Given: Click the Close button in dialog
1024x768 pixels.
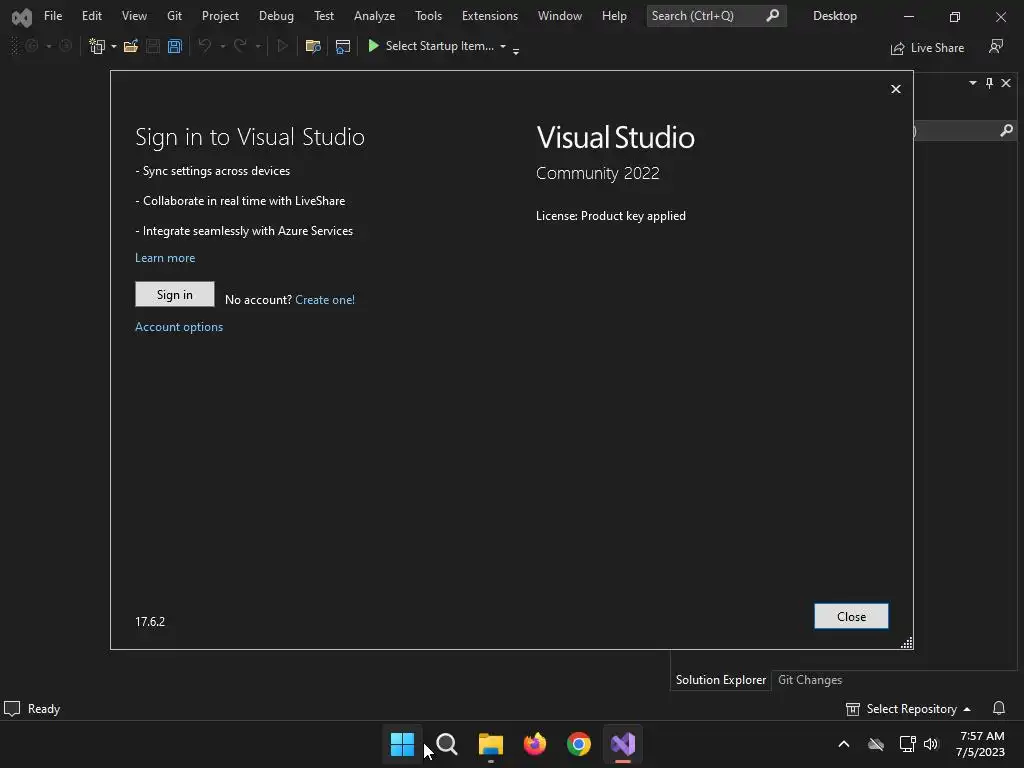Looking at the screenshot, I should click(851, 616).
